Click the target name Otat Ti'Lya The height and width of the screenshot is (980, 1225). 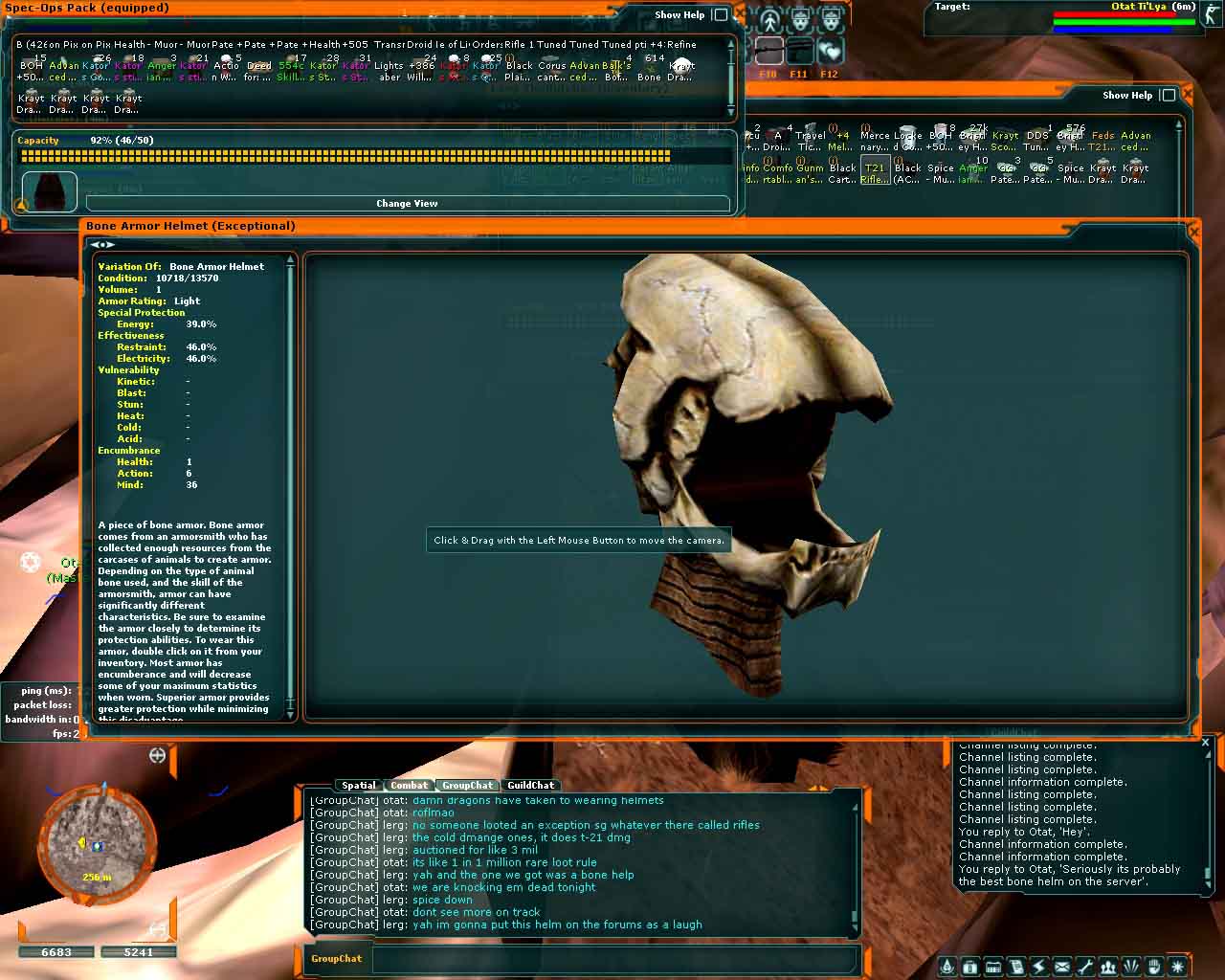pos(1141,7)
